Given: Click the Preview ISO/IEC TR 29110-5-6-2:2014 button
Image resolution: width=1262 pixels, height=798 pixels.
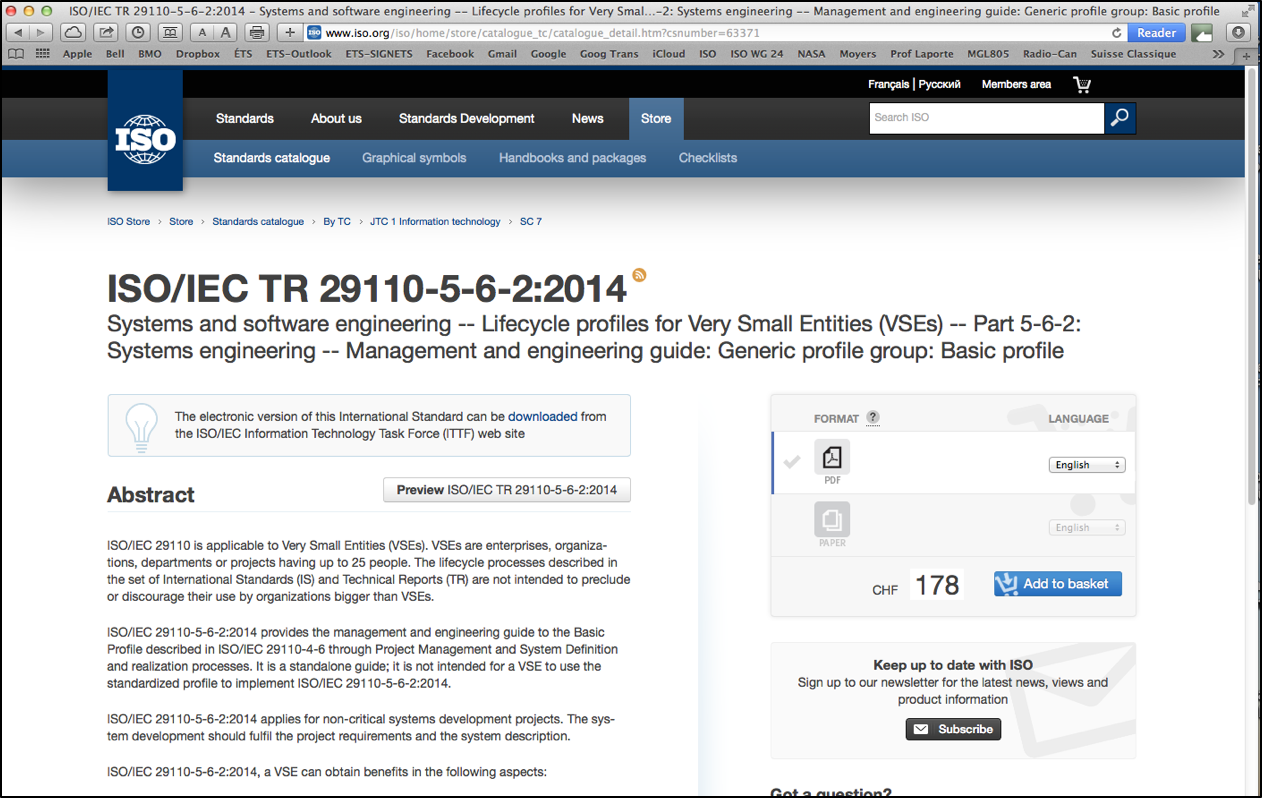Looking at the screenshot, I should [506, 490].
